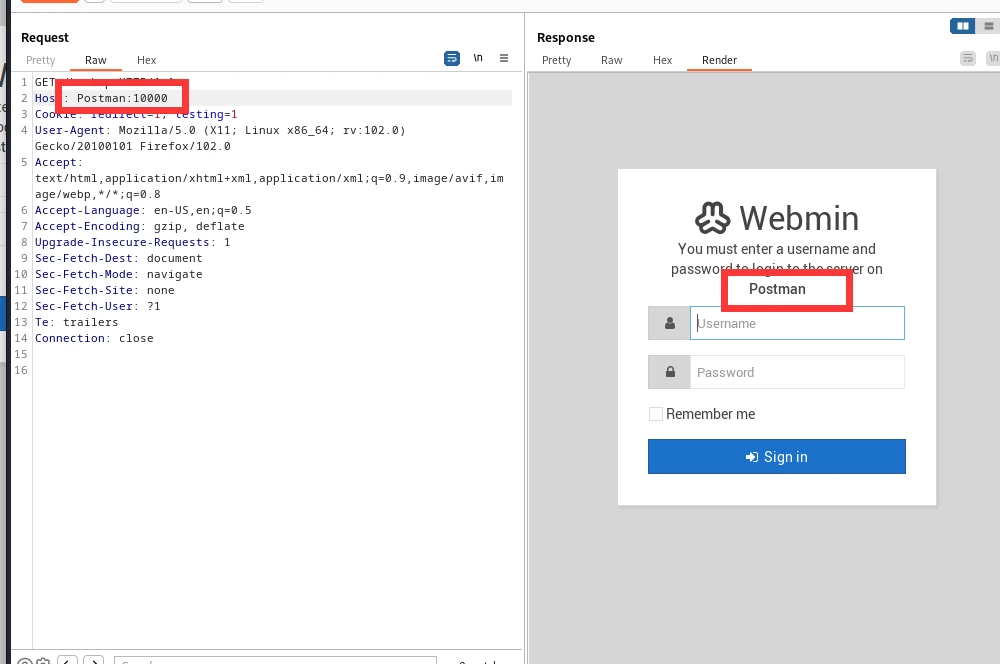Click the Connection: close line
The image size is (1000, 664).
tap(94, 338)
